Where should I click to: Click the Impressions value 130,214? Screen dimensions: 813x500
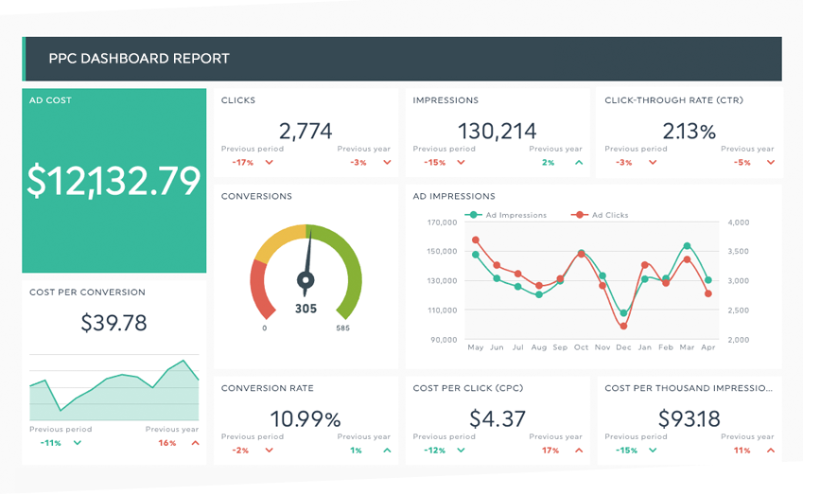point(497,131)
